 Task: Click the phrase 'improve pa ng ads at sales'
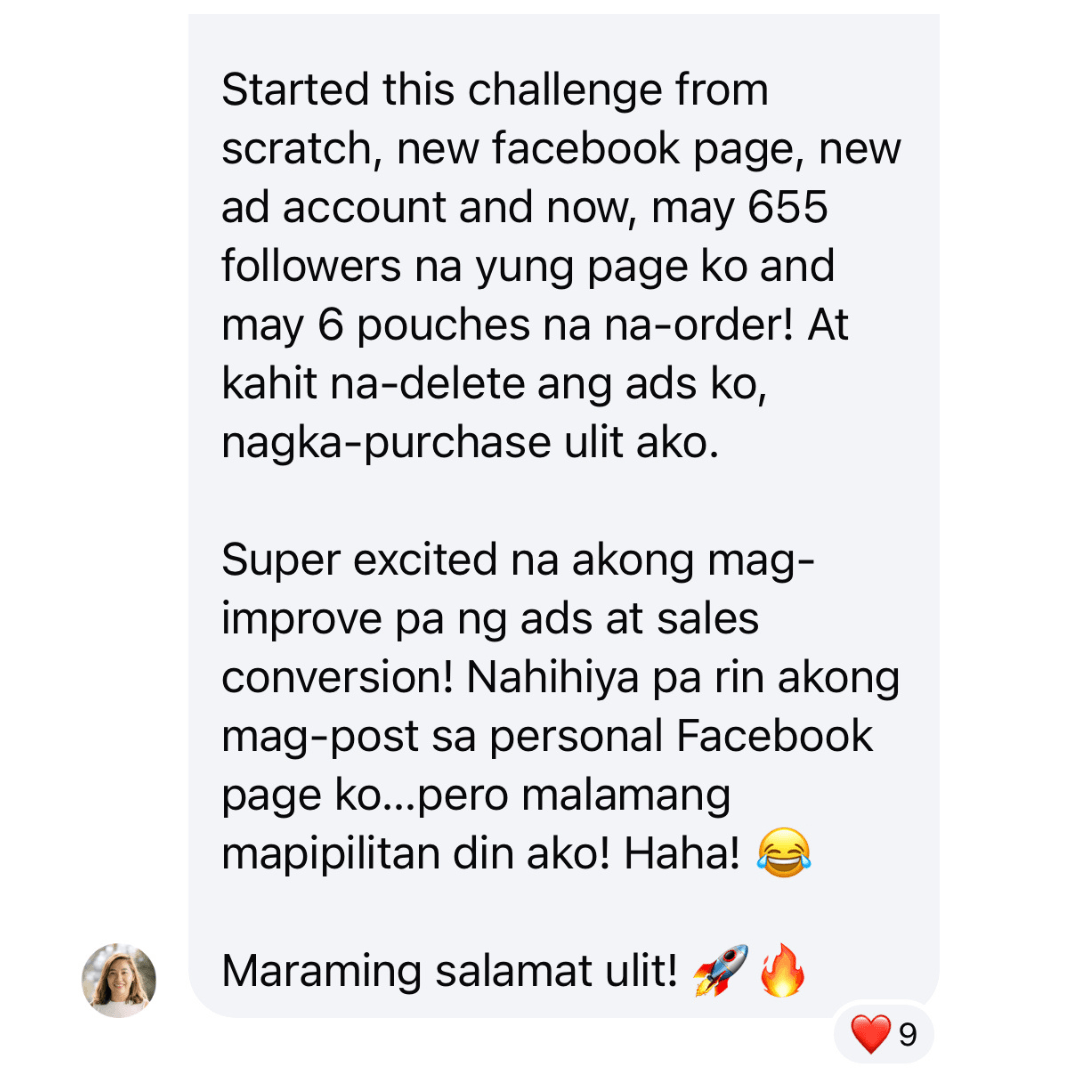[x=490, y=619]
